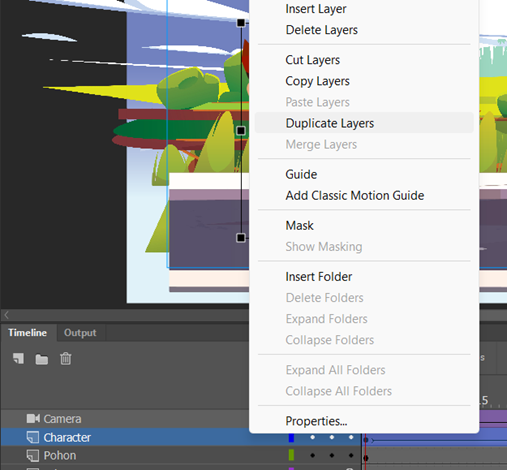
Task: Click the left scroll arrow below the stage
Action: [6, 315]
